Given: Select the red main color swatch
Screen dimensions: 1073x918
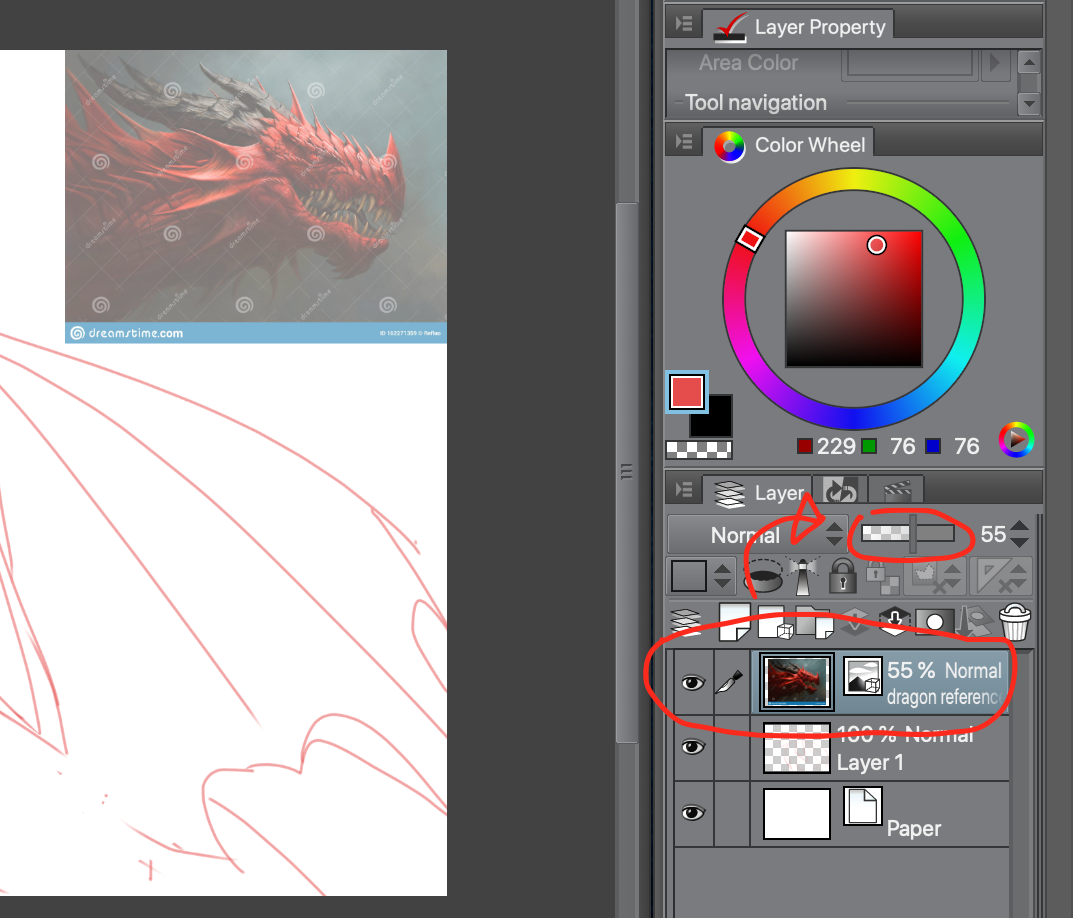Looking at the screenshot, I should click(x=687, y=392).
